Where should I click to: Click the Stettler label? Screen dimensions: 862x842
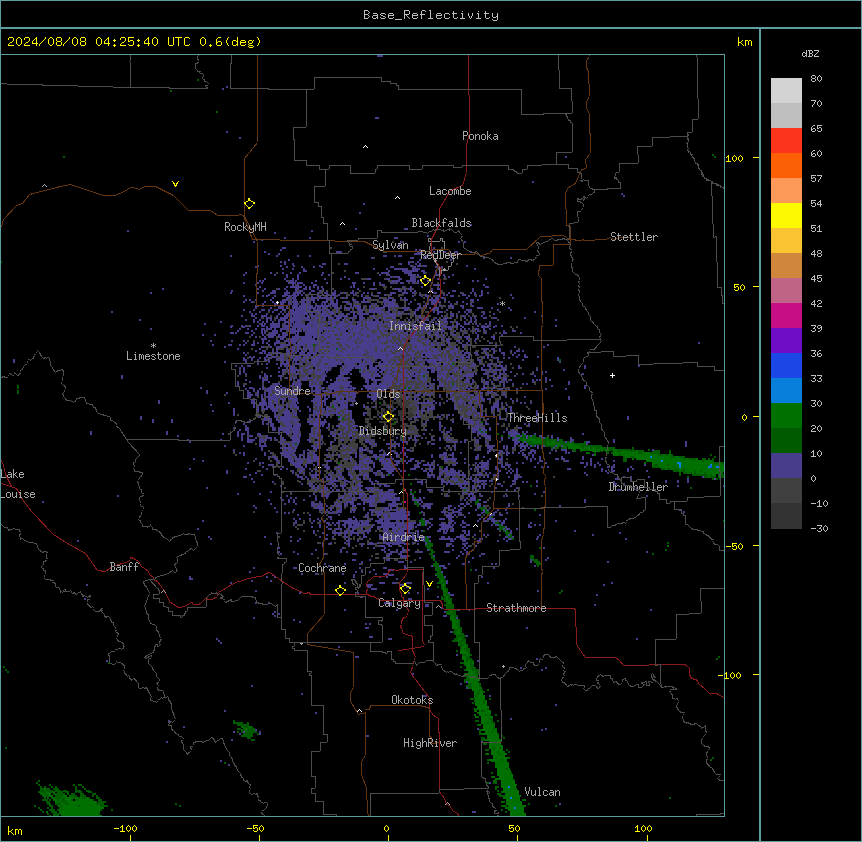pos(634,237)
